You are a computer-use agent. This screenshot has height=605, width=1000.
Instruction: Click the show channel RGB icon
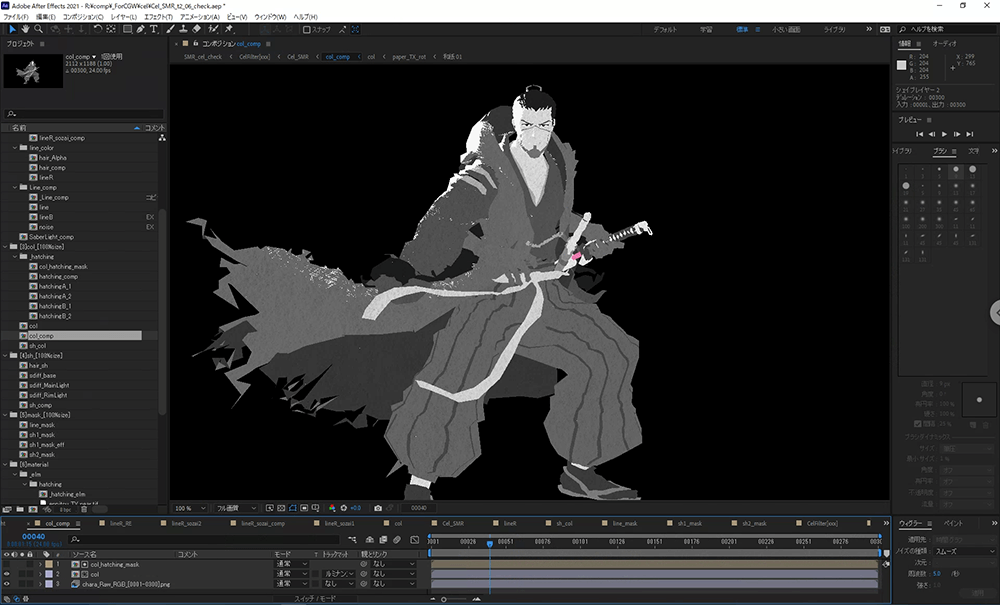click(x=332, y=508)
